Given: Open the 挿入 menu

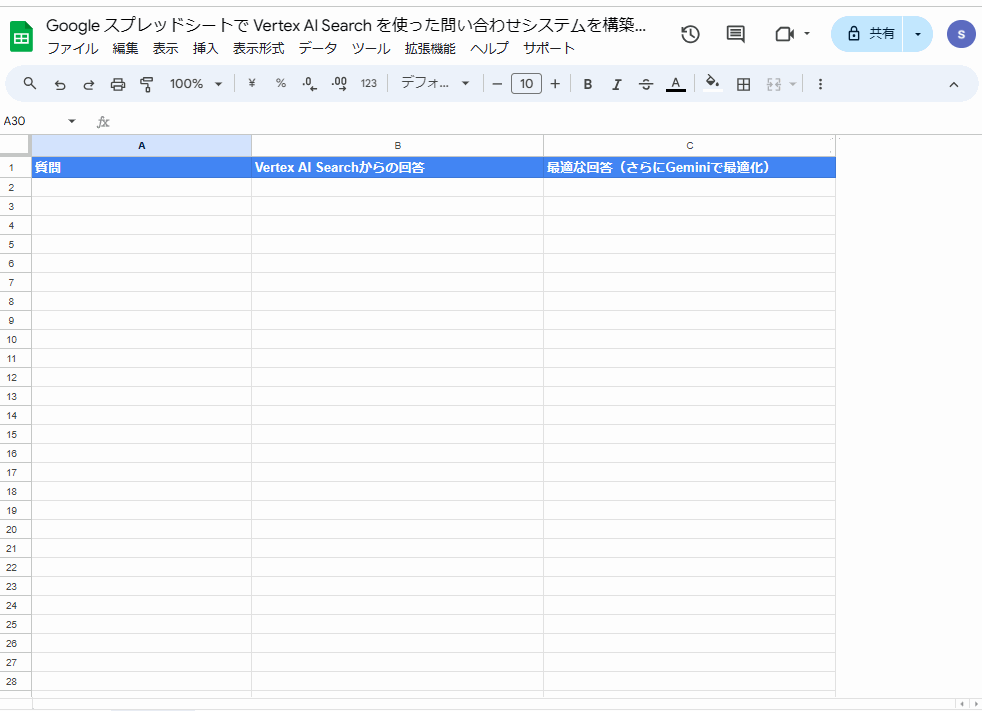Looking at the screenshot, I should pos(204,47).
